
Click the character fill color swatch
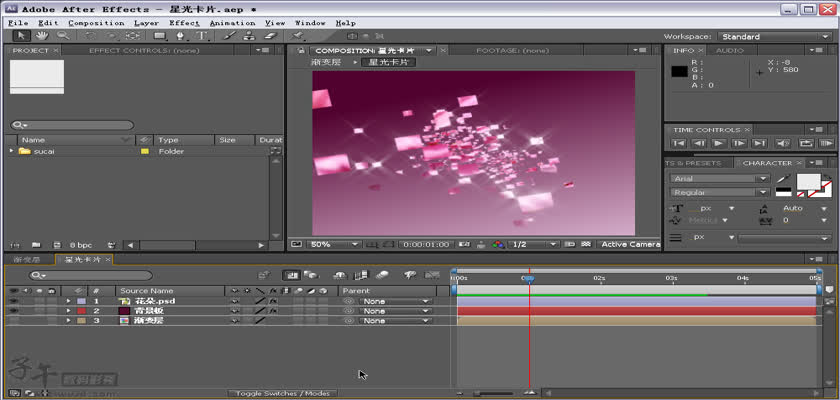pos(805,180)
